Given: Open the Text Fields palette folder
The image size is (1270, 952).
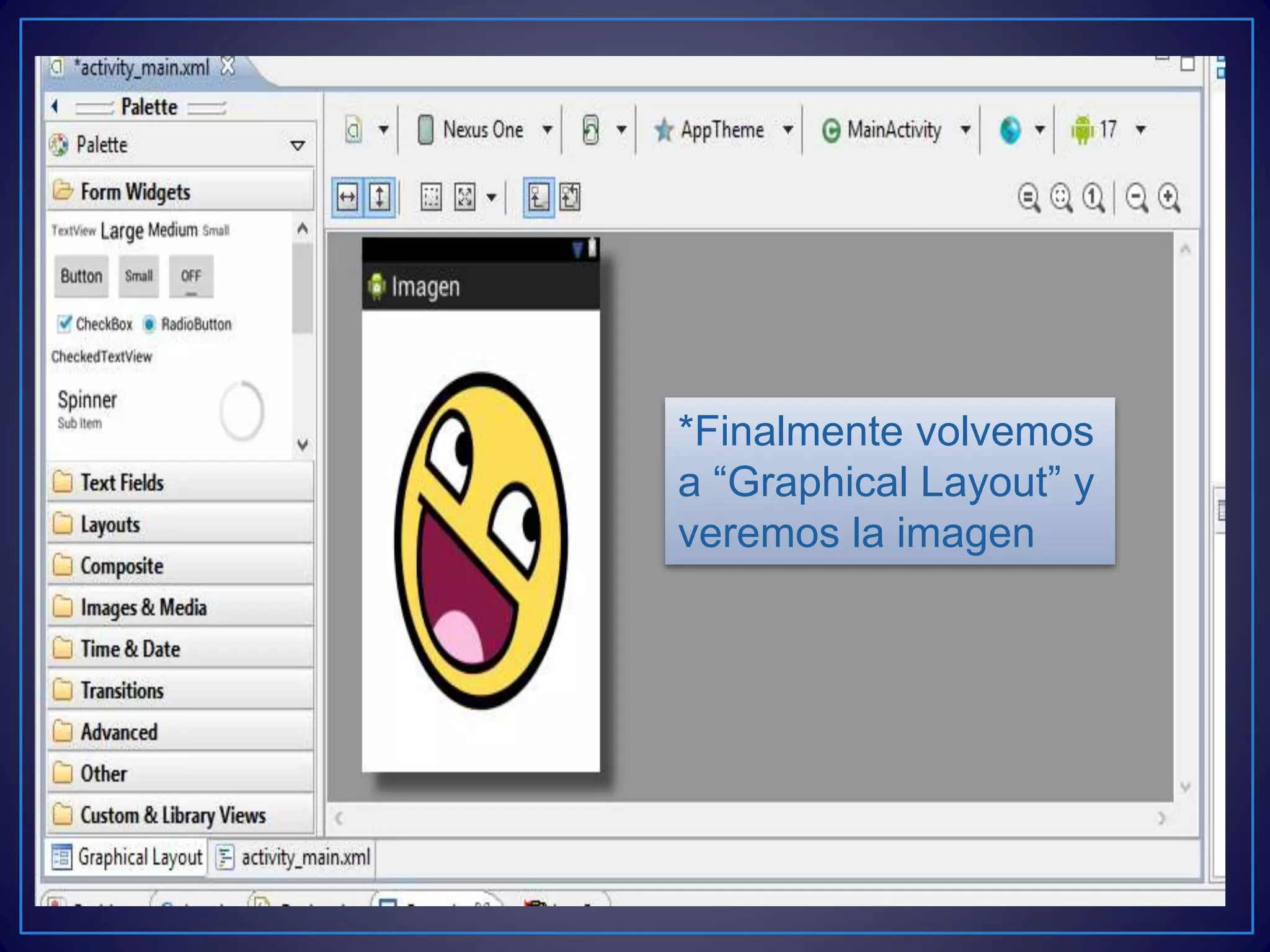Looking at the screenshot, I should click(181, 483).
